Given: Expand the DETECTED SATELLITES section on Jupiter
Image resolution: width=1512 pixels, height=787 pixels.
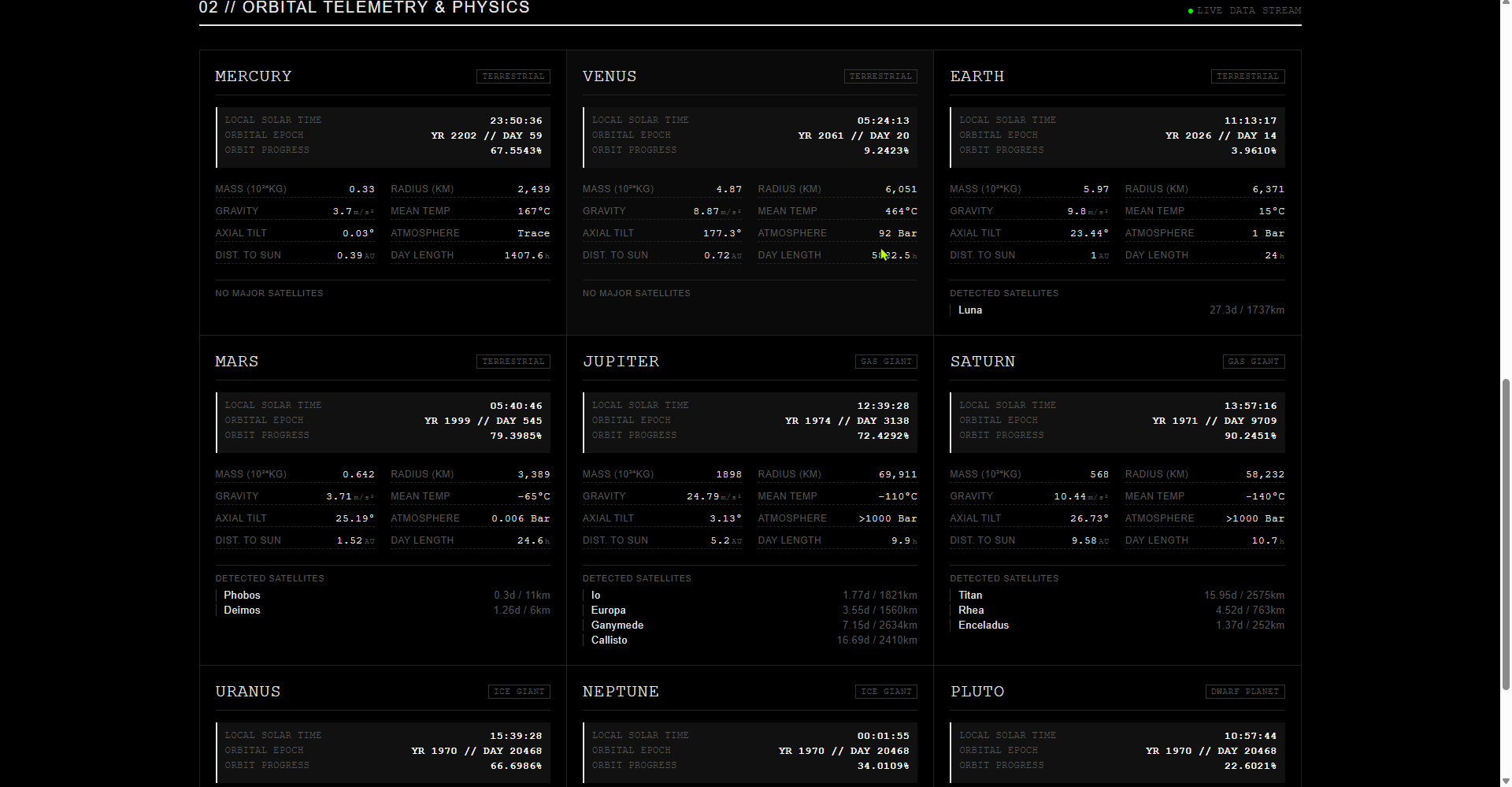Looking at the screenshot, I should click(636, 577).
